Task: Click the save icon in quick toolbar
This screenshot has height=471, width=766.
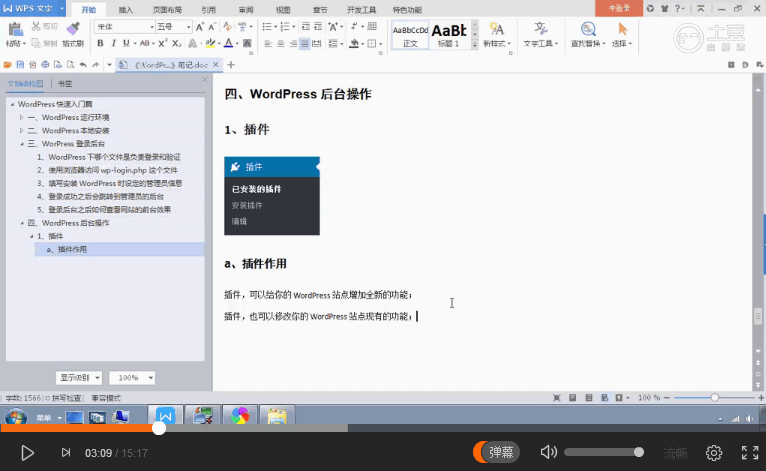Action: 20,64
